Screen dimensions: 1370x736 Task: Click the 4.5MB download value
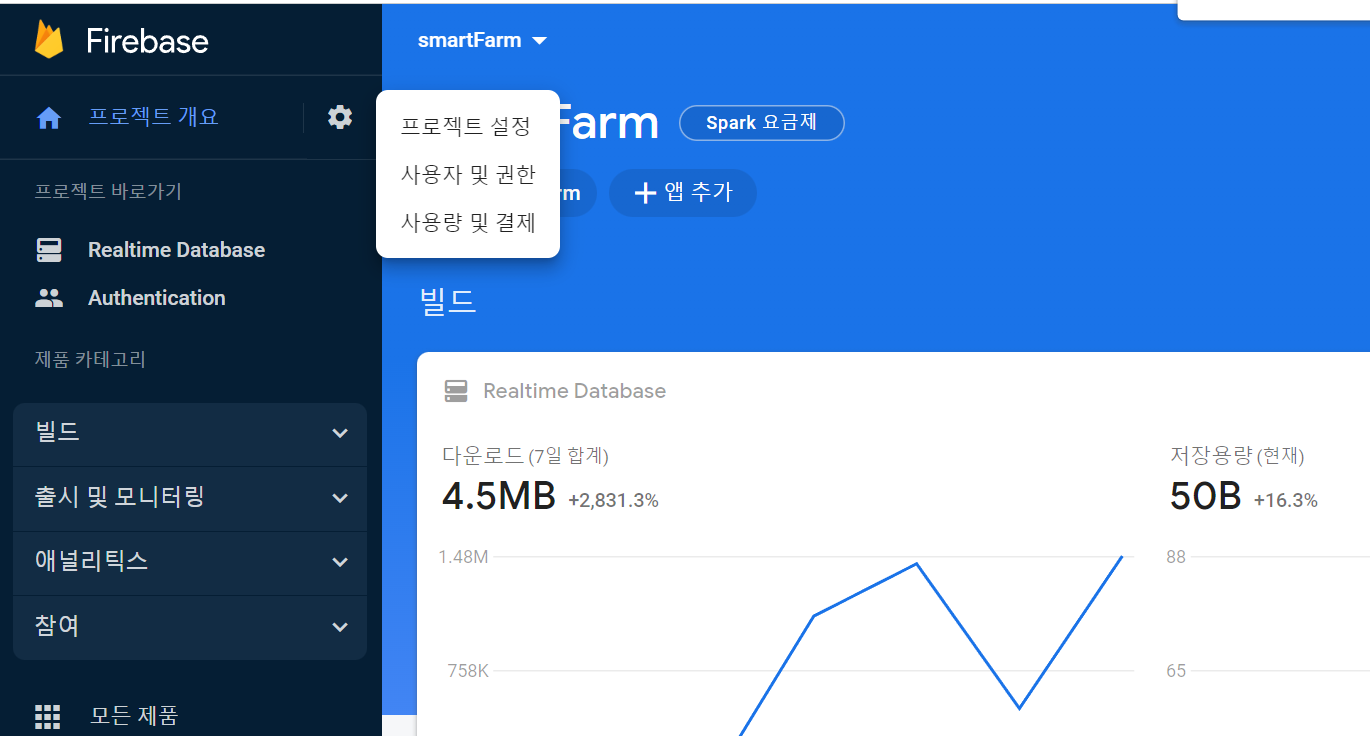pos(499,496)
